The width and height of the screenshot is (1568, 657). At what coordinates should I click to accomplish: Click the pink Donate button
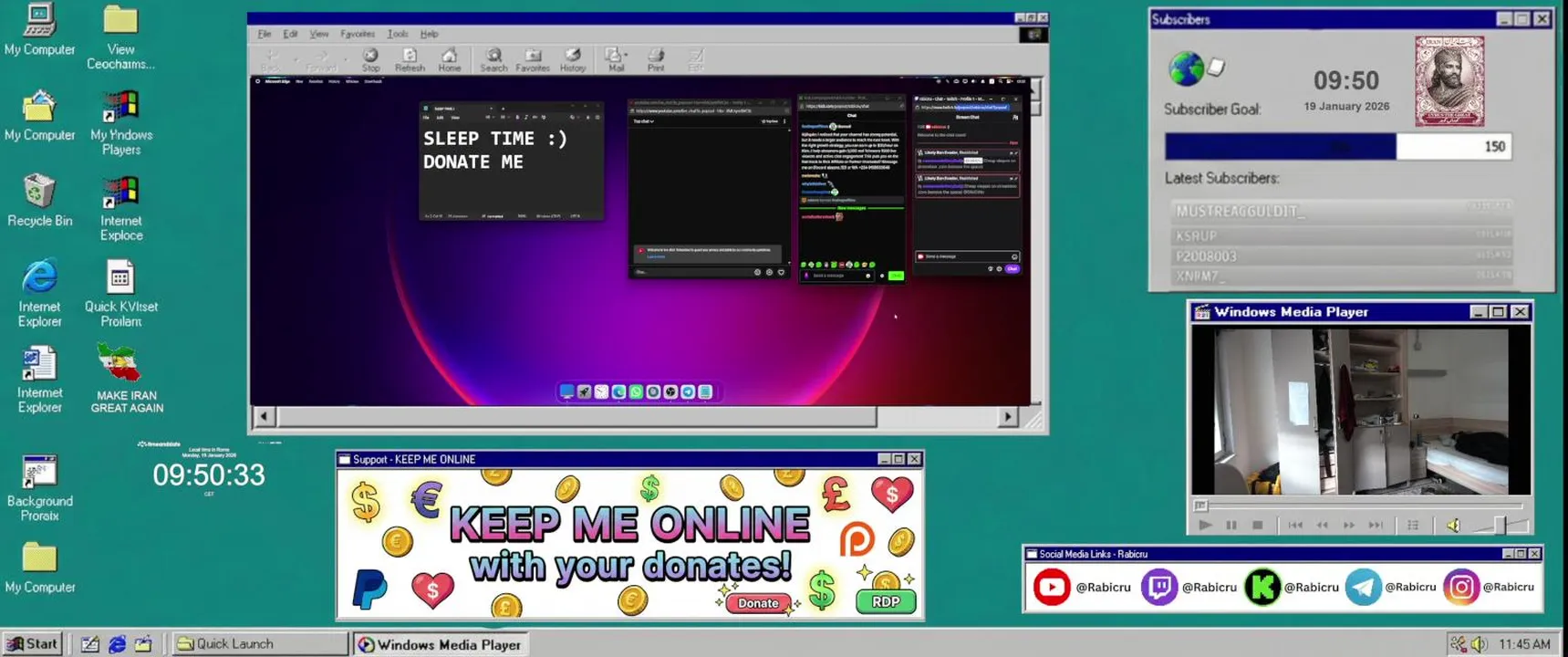click(x=758, y=603)
